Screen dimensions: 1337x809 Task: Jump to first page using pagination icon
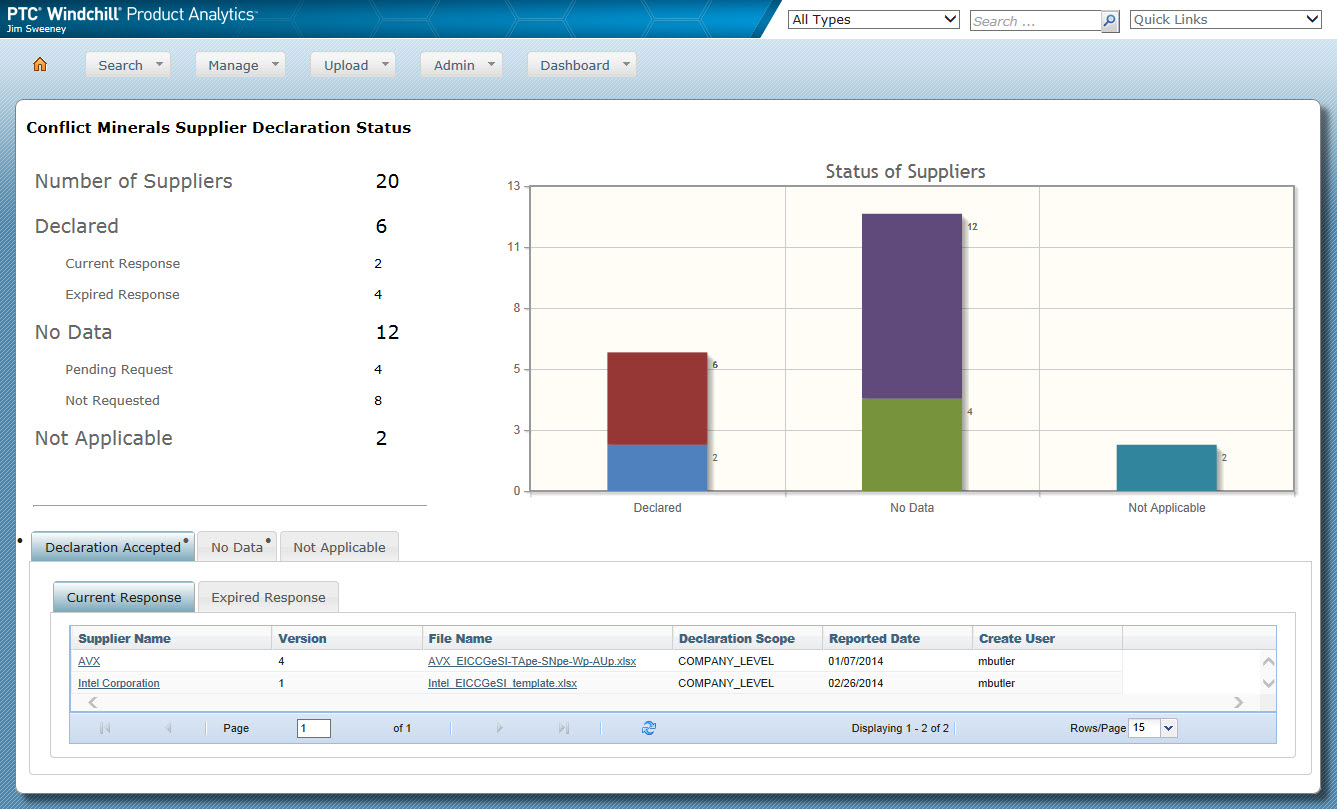105,728
